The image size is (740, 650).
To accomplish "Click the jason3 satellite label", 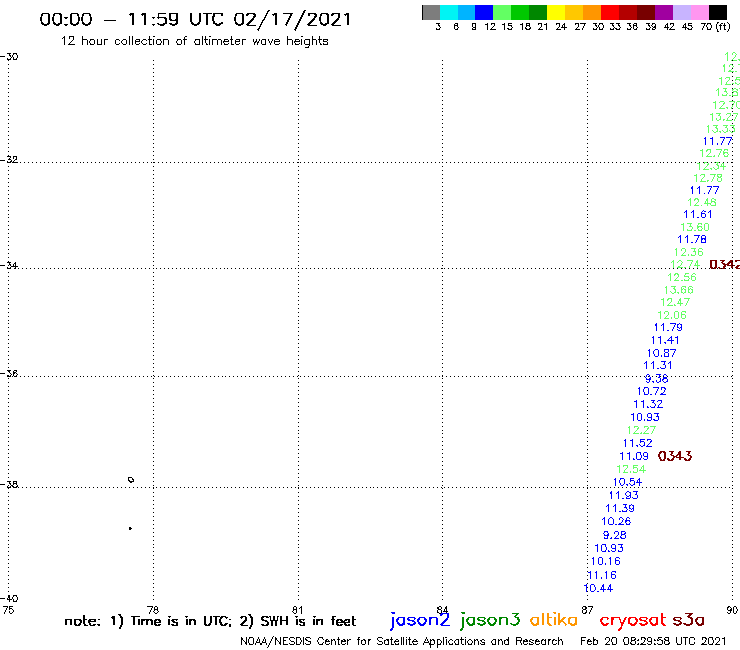I will coord(490,620).
